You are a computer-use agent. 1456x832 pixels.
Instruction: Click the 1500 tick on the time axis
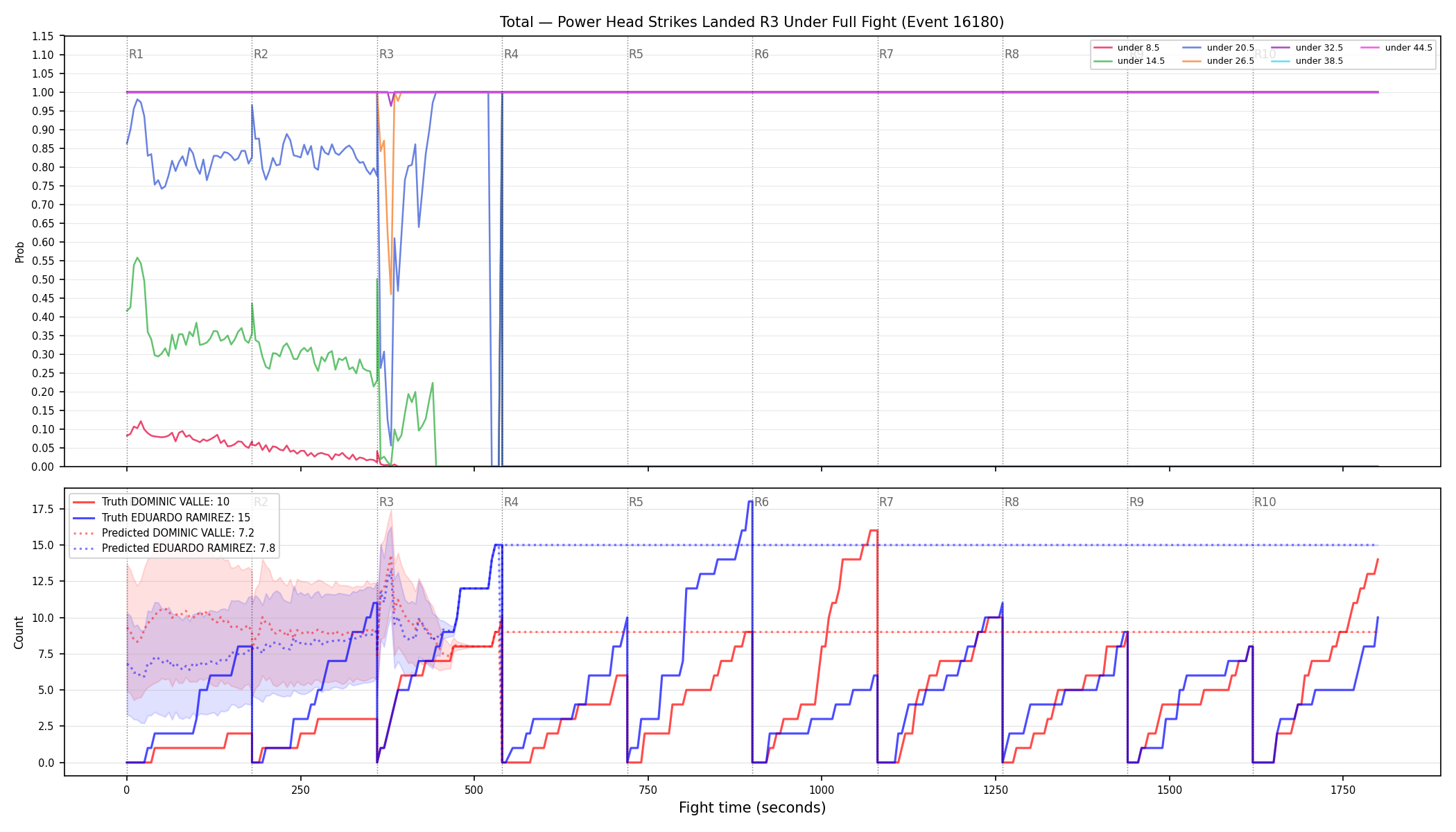tap(1170, 790)
